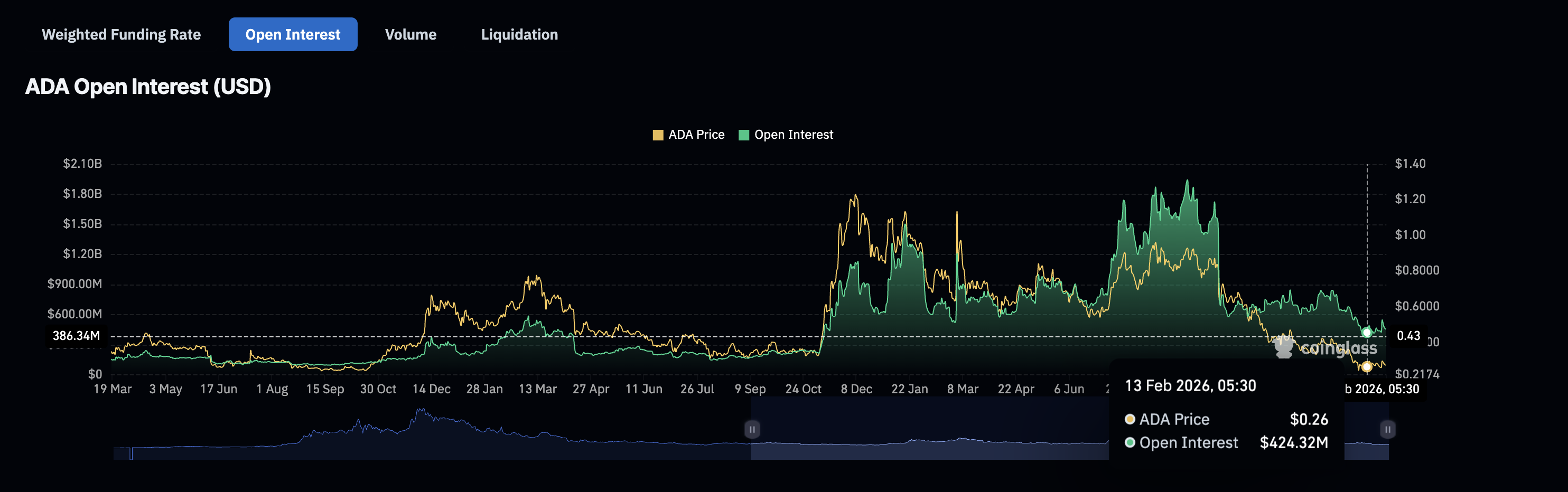The height and width of the screenshot is (492, 1568).
Task: Open the Volume tab
Action: (x=410, y=34)
